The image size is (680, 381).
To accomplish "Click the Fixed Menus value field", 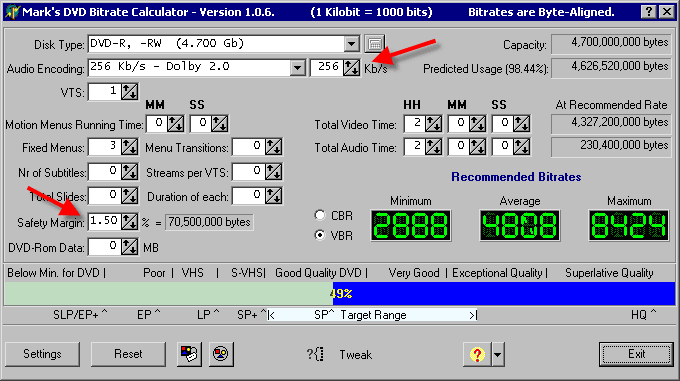I will (x=104, y=147).
